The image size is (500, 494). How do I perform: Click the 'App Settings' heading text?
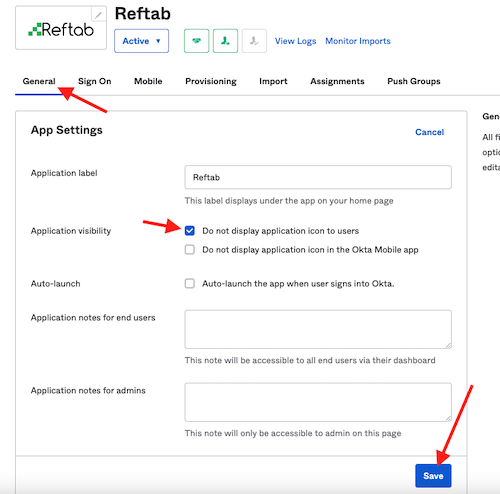67,130
